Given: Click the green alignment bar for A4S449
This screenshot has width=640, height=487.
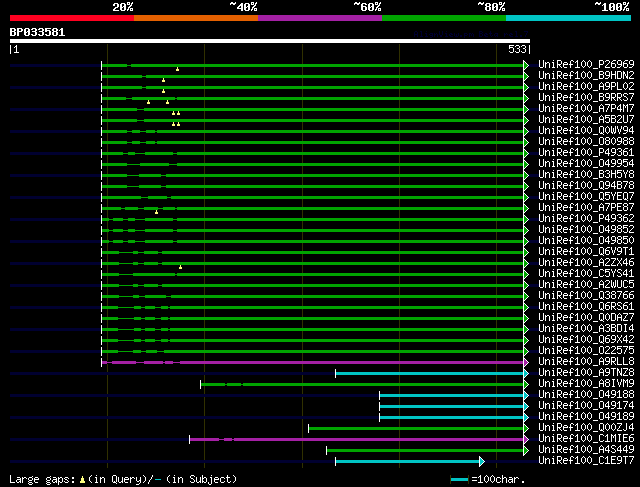Looking at the screenshot, I should [425, 451].
